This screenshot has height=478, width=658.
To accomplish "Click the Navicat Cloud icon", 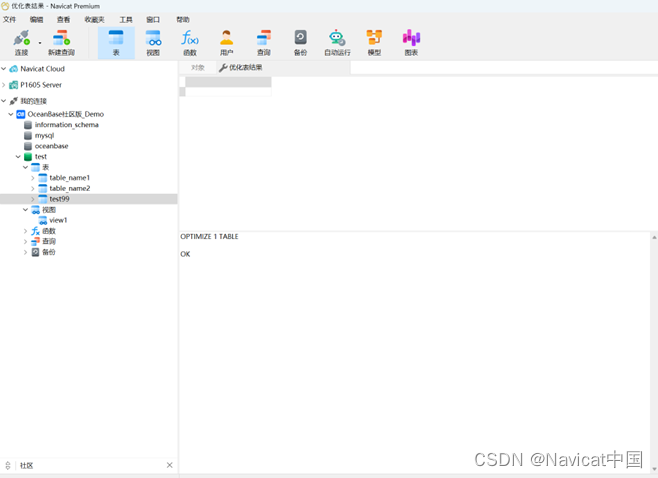I will (x=13, y=68).
